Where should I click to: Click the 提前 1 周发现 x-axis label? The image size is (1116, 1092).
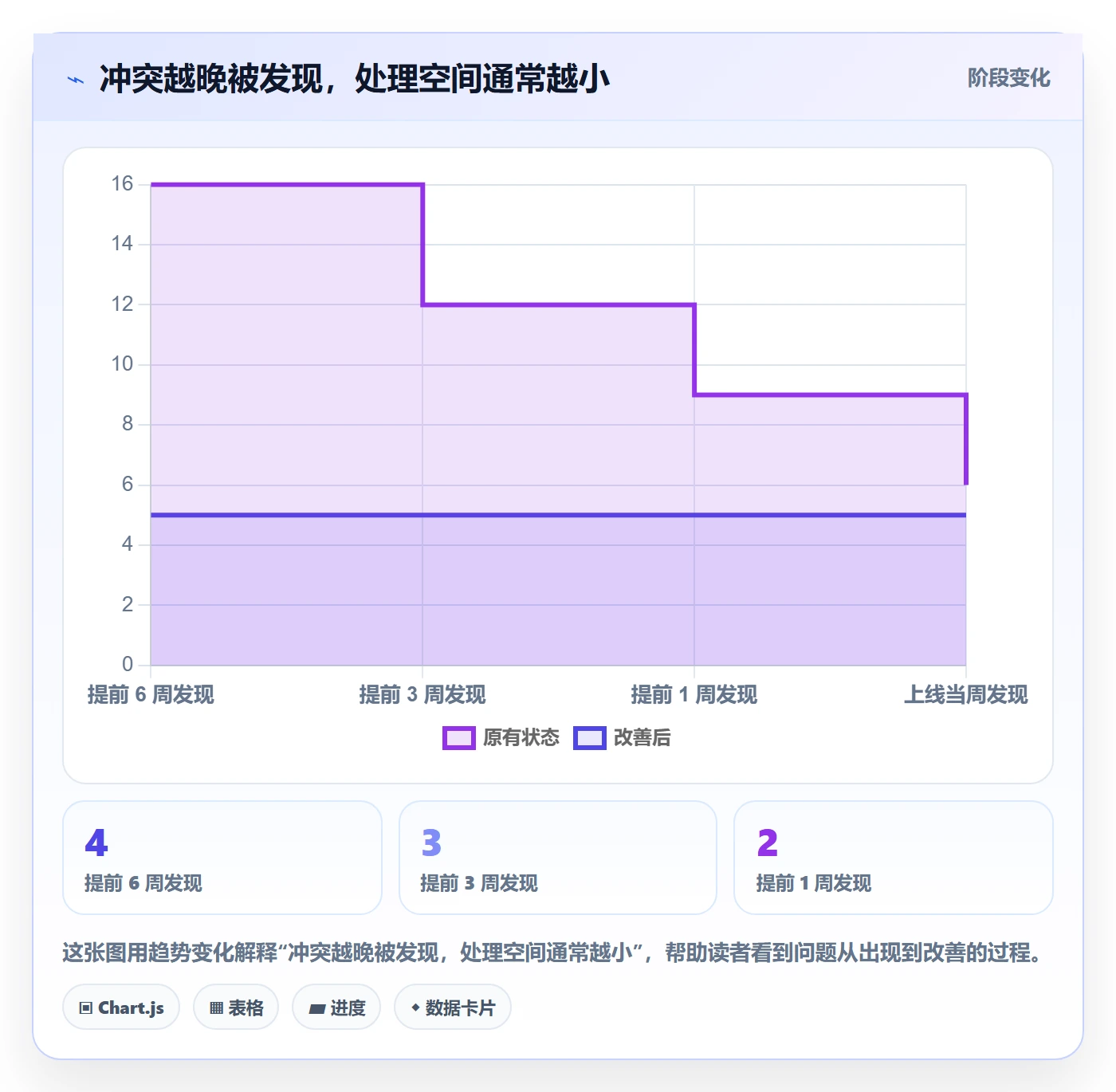pyautogui.click(x=694, y=695)
